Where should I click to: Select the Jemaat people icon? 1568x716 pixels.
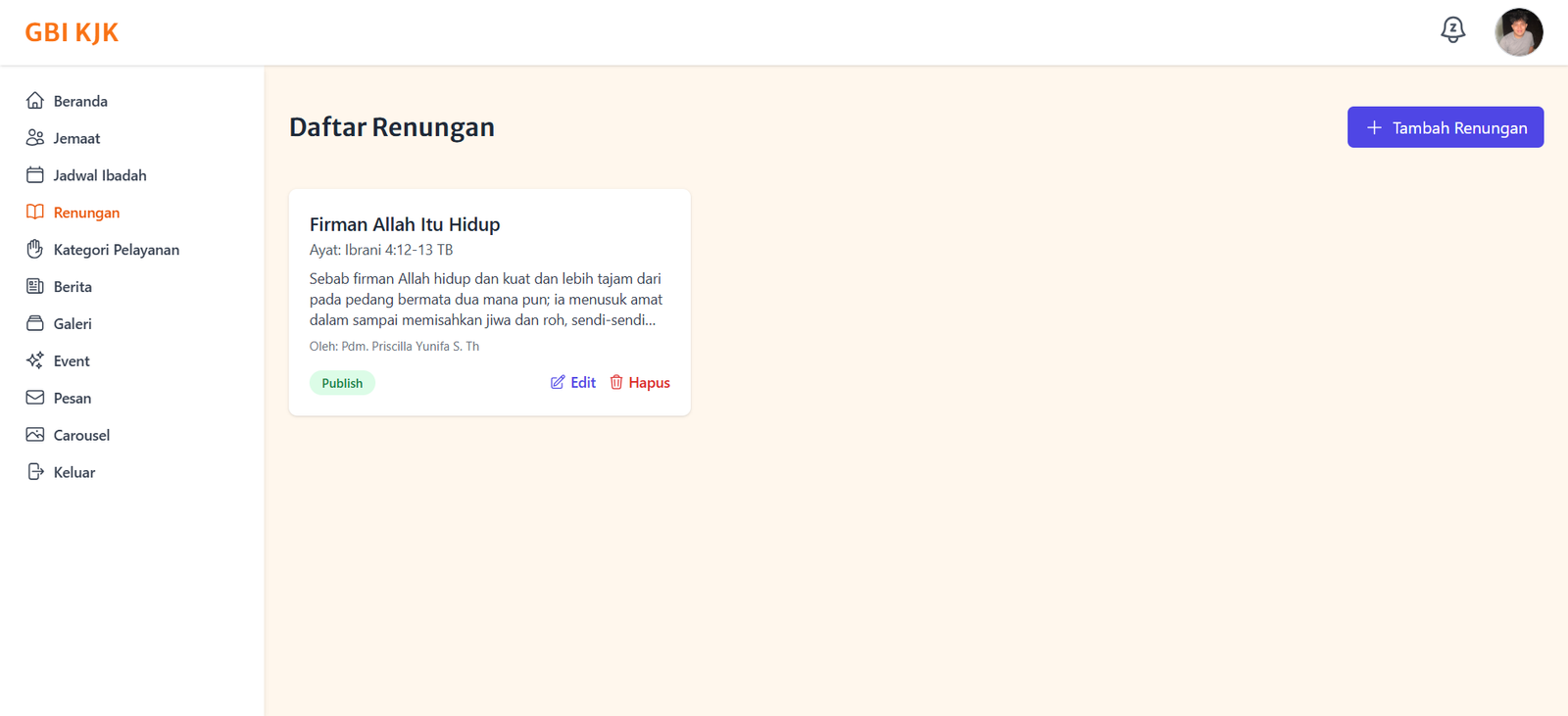point(35,138)
